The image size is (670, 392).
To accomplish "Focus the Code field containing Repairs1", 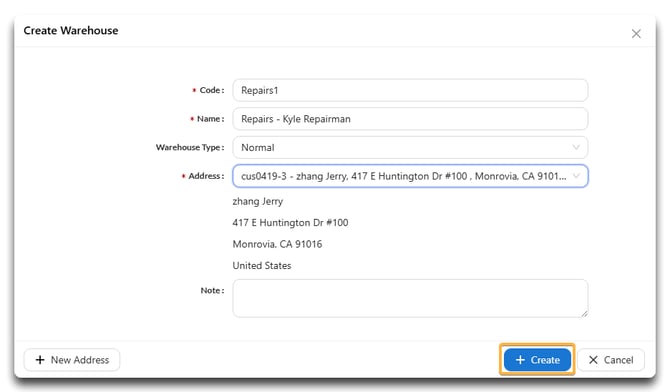I will [410, 90].
